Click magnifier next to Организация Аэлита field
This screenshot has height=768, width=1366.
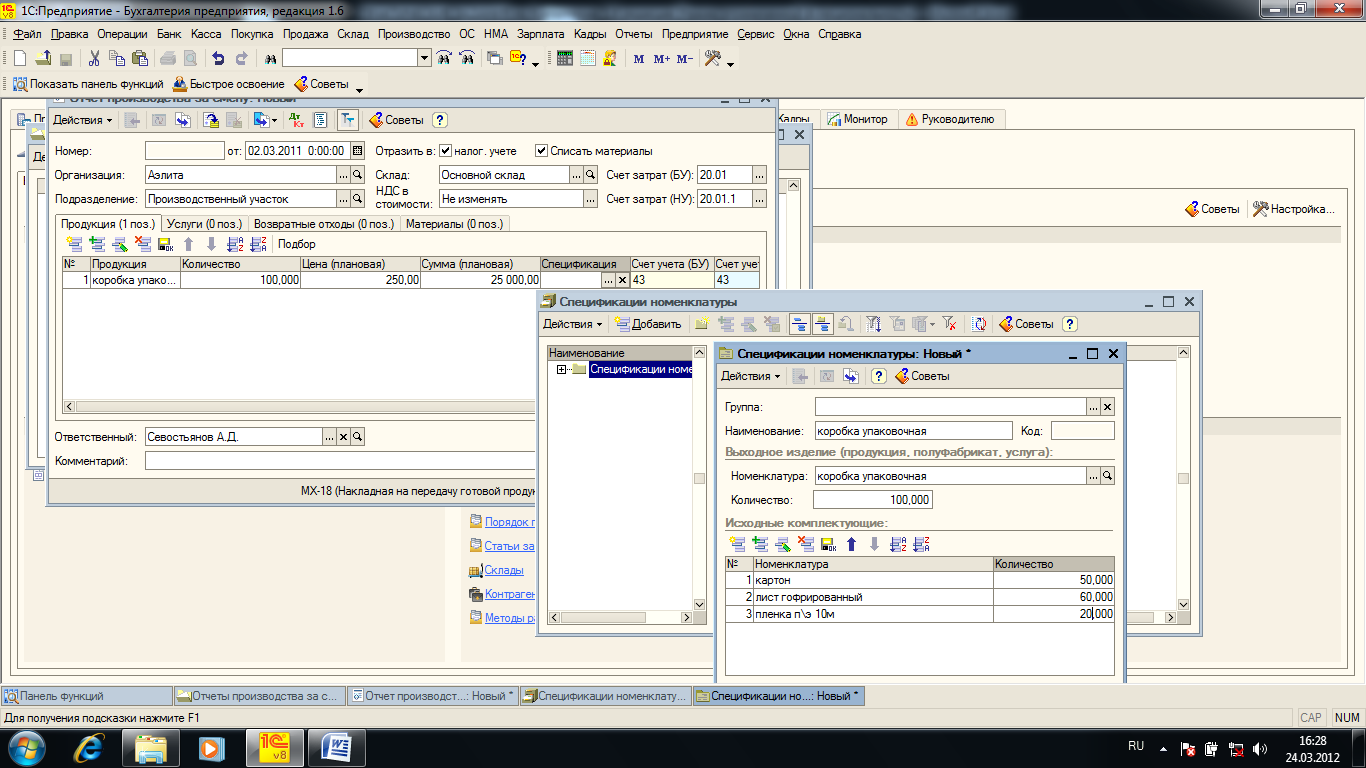pyautogui.click(x=356, y=174)
